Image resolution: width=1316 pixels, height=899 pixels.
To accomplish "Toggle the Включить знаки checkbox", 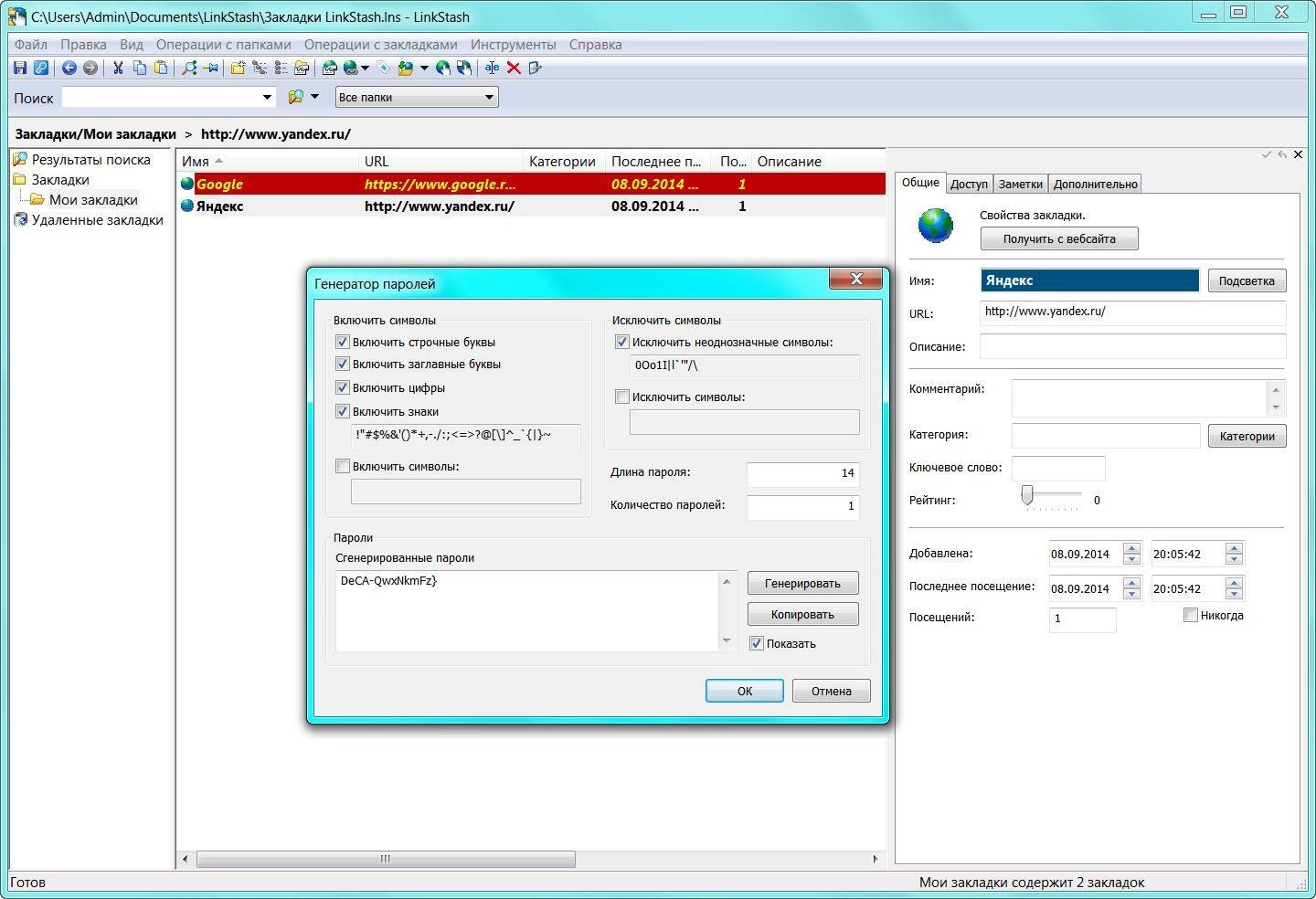I will tap(343, 411).
